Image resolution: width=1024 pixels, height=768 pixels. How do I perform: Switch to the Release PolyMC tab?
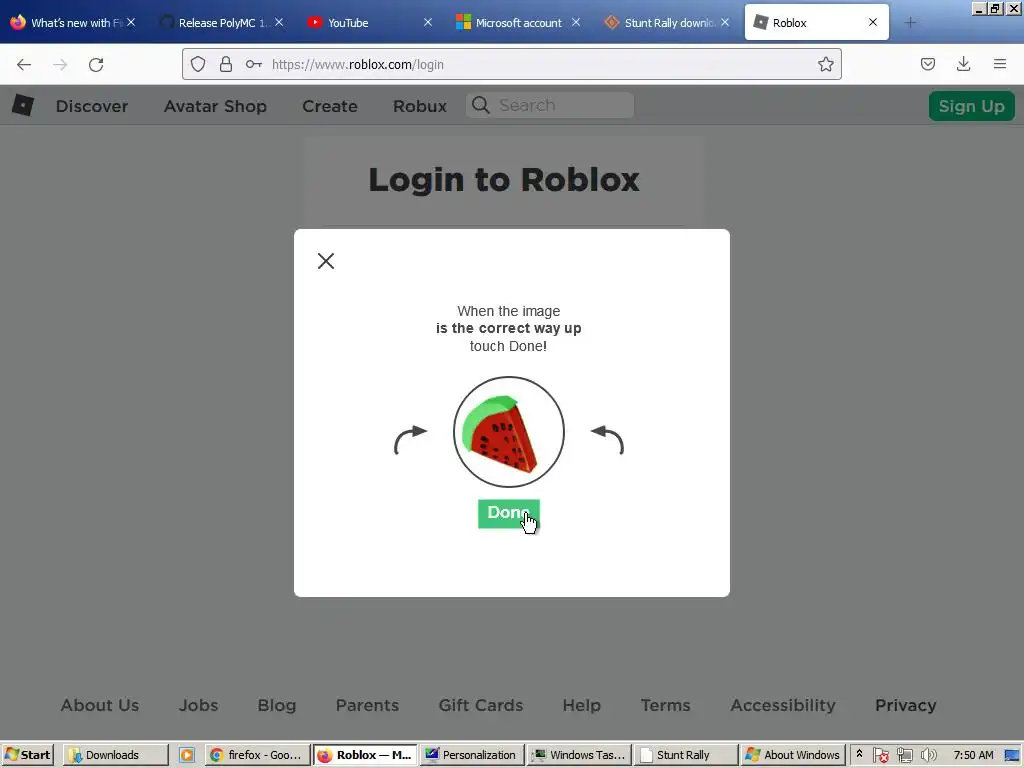pyautogui.click(x=222, y=23)
